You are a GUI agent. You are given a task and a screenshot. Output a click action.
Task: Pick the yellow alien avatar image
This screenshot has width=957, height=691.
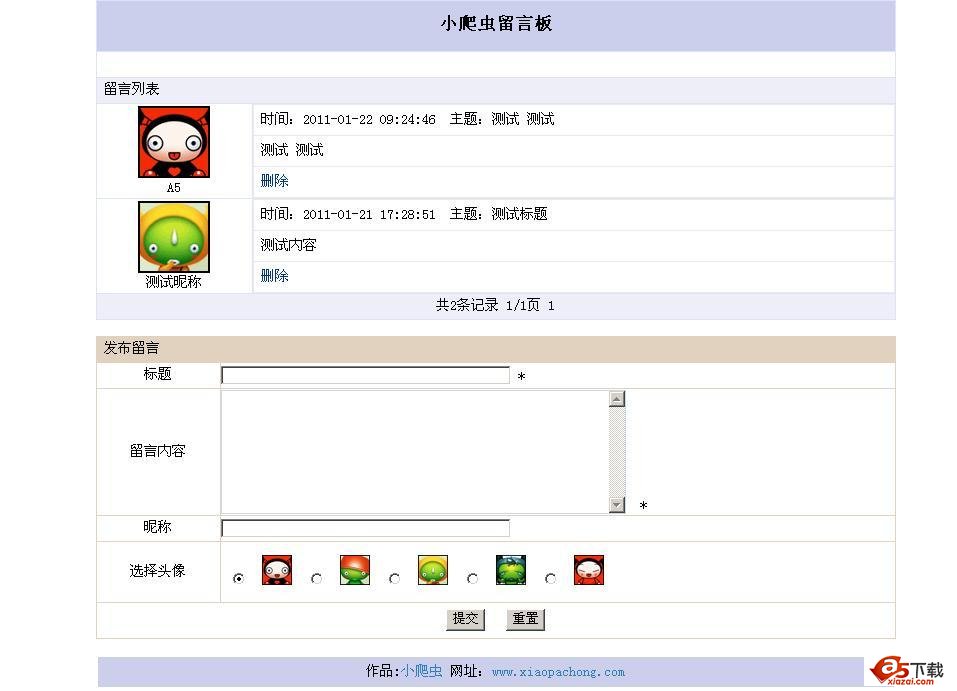(433, 570)
